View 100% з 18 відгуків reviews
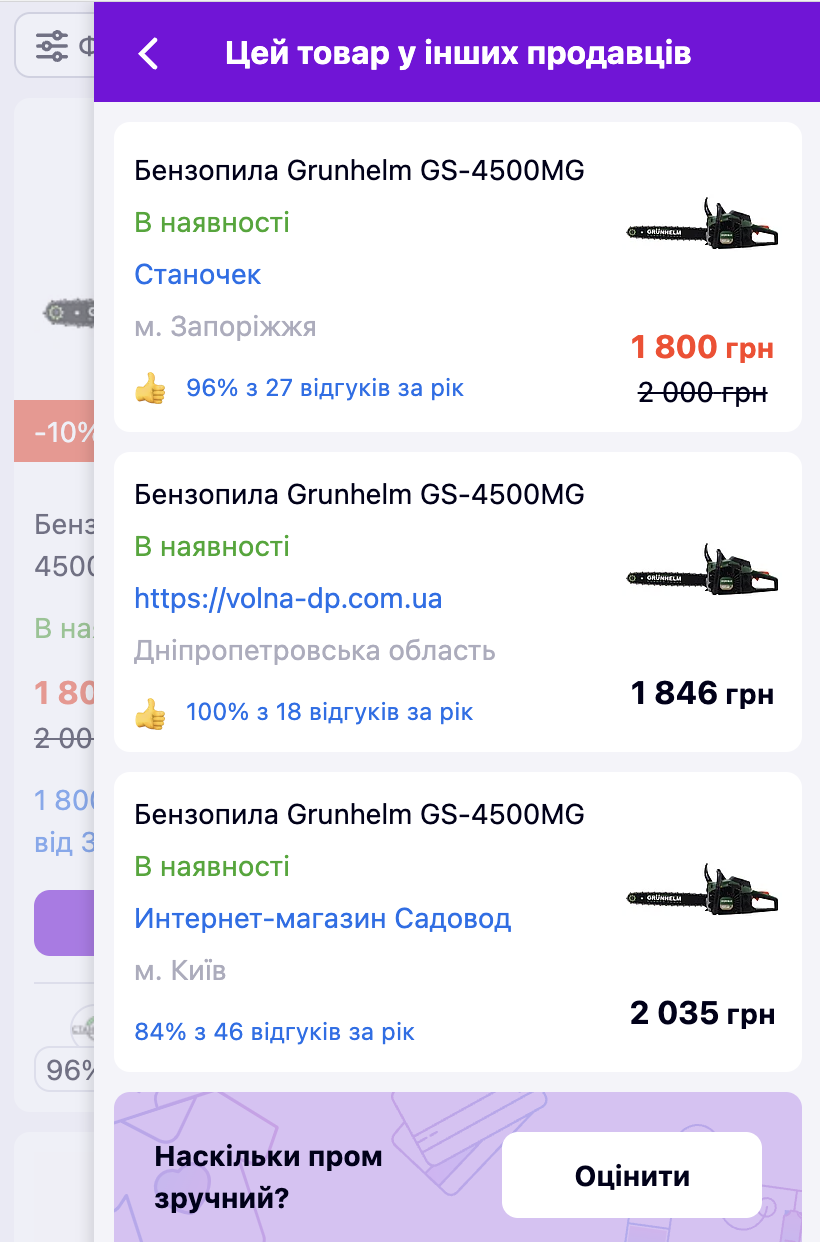 coord(329,713)
